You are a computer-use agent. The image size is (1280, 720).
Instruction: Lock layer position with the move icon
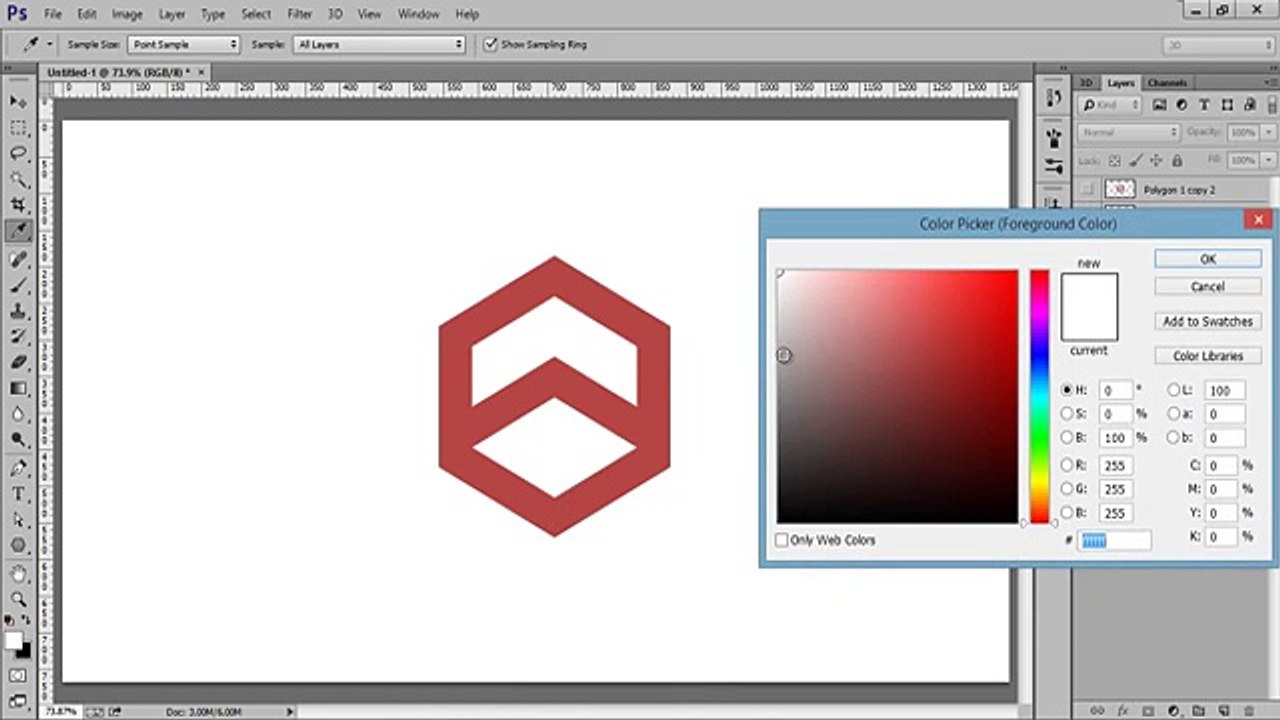(1156, 160)
